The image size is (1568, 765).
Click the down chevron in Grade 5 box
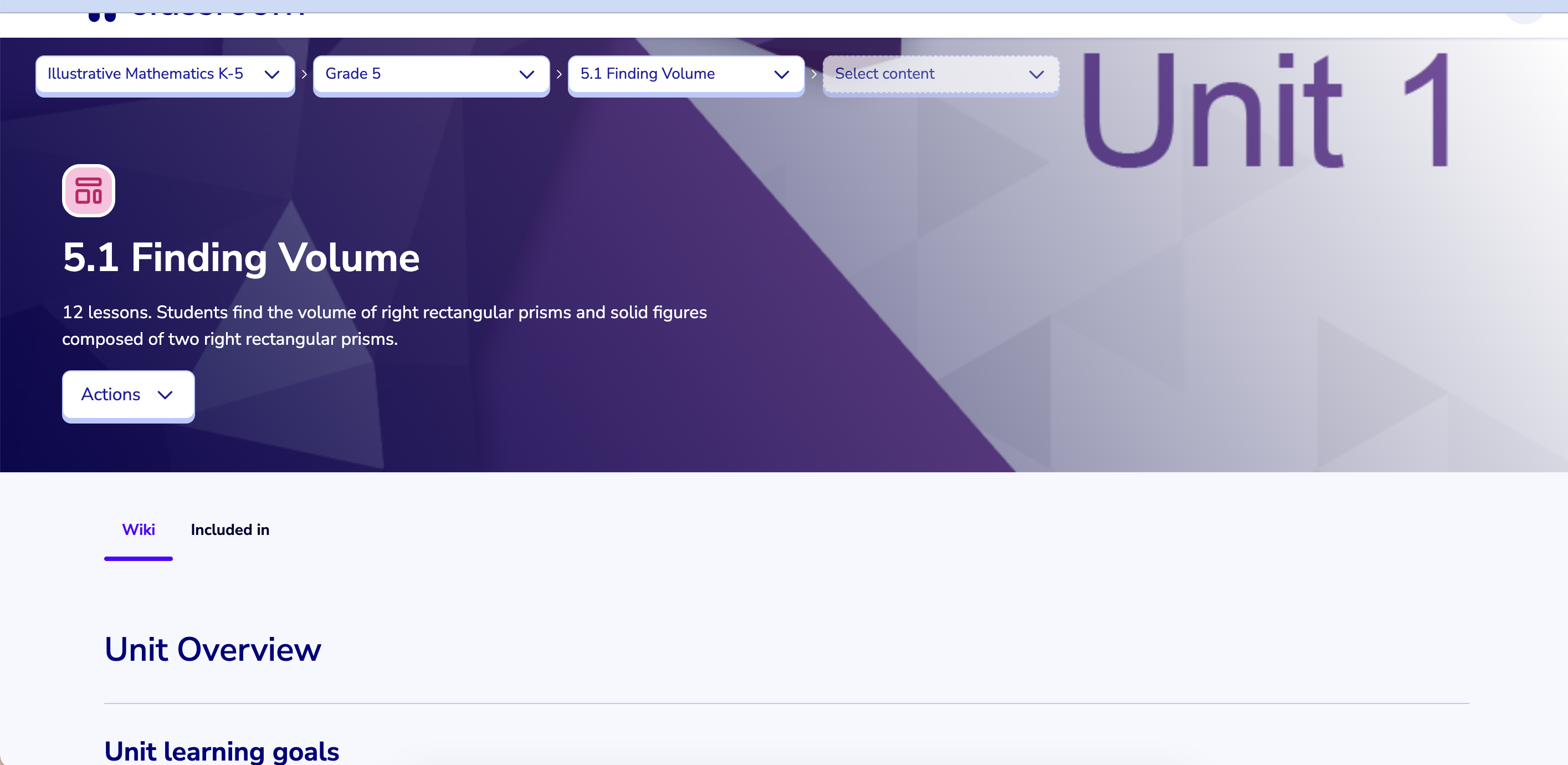point(526,74)
